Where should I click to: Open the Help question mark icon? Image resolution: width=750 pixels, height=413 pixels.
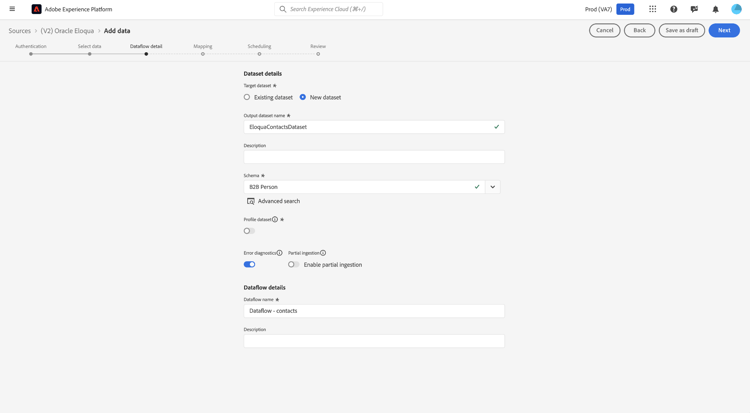coord(674,9)
